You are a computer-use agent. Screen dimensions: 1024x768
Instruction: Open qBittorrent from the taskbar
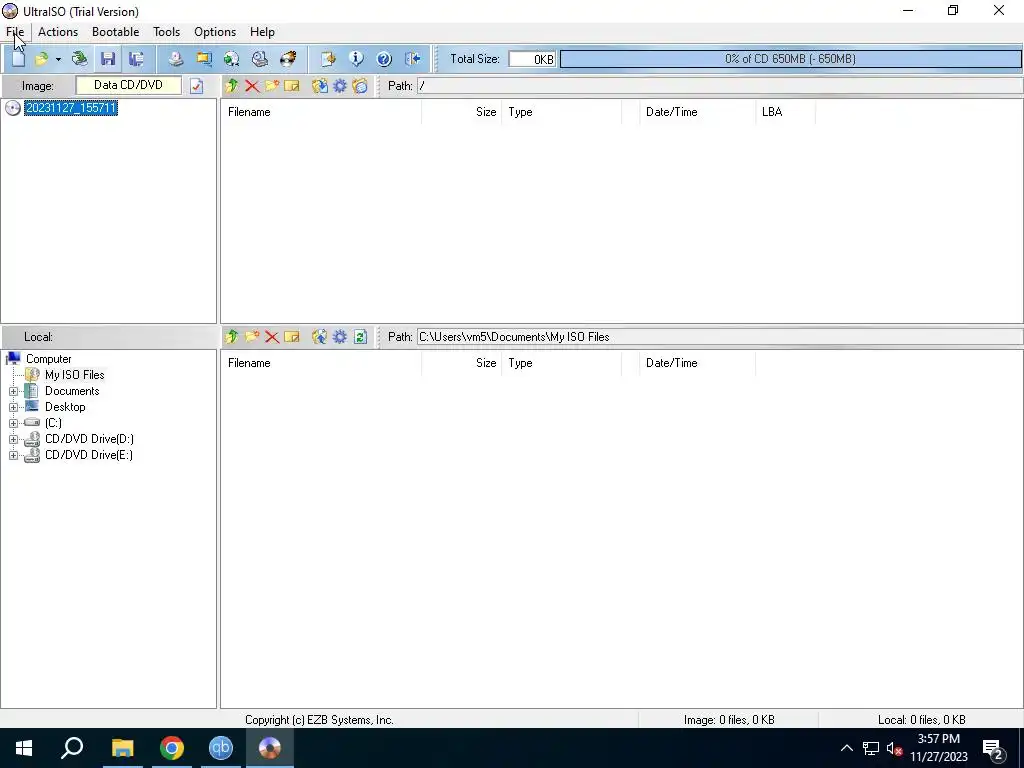click(x=221, y=748)
